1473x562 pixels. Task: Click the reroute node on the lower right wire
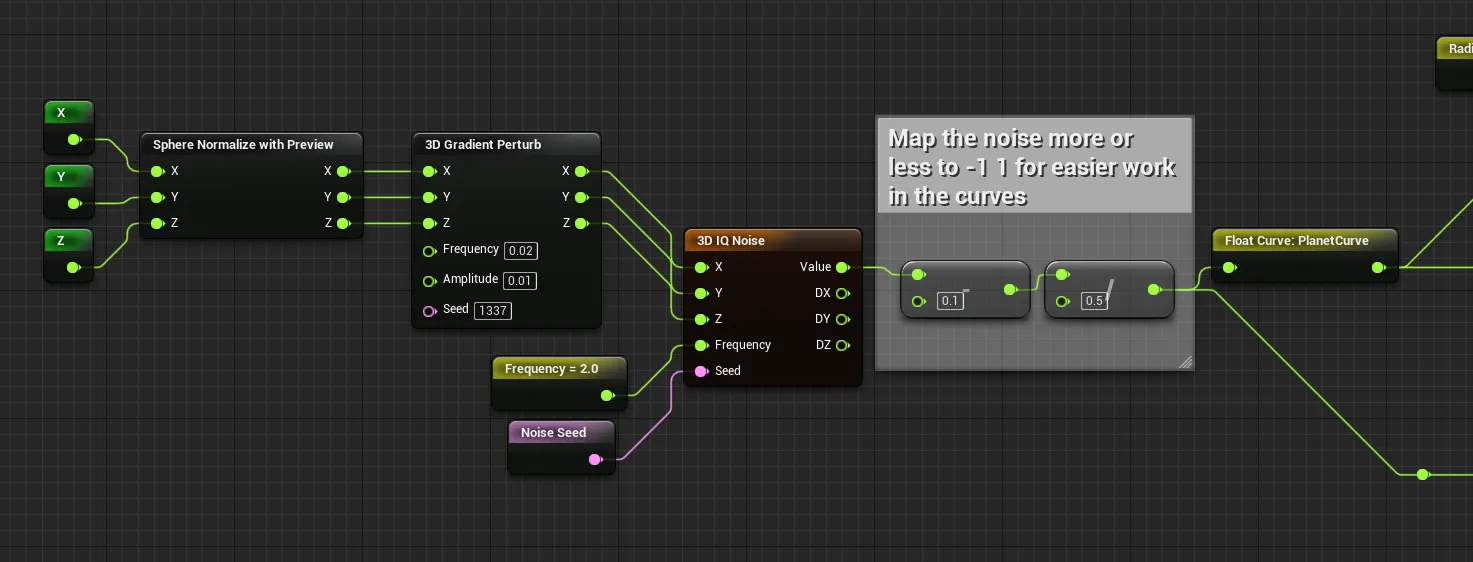coord(1422,474)
